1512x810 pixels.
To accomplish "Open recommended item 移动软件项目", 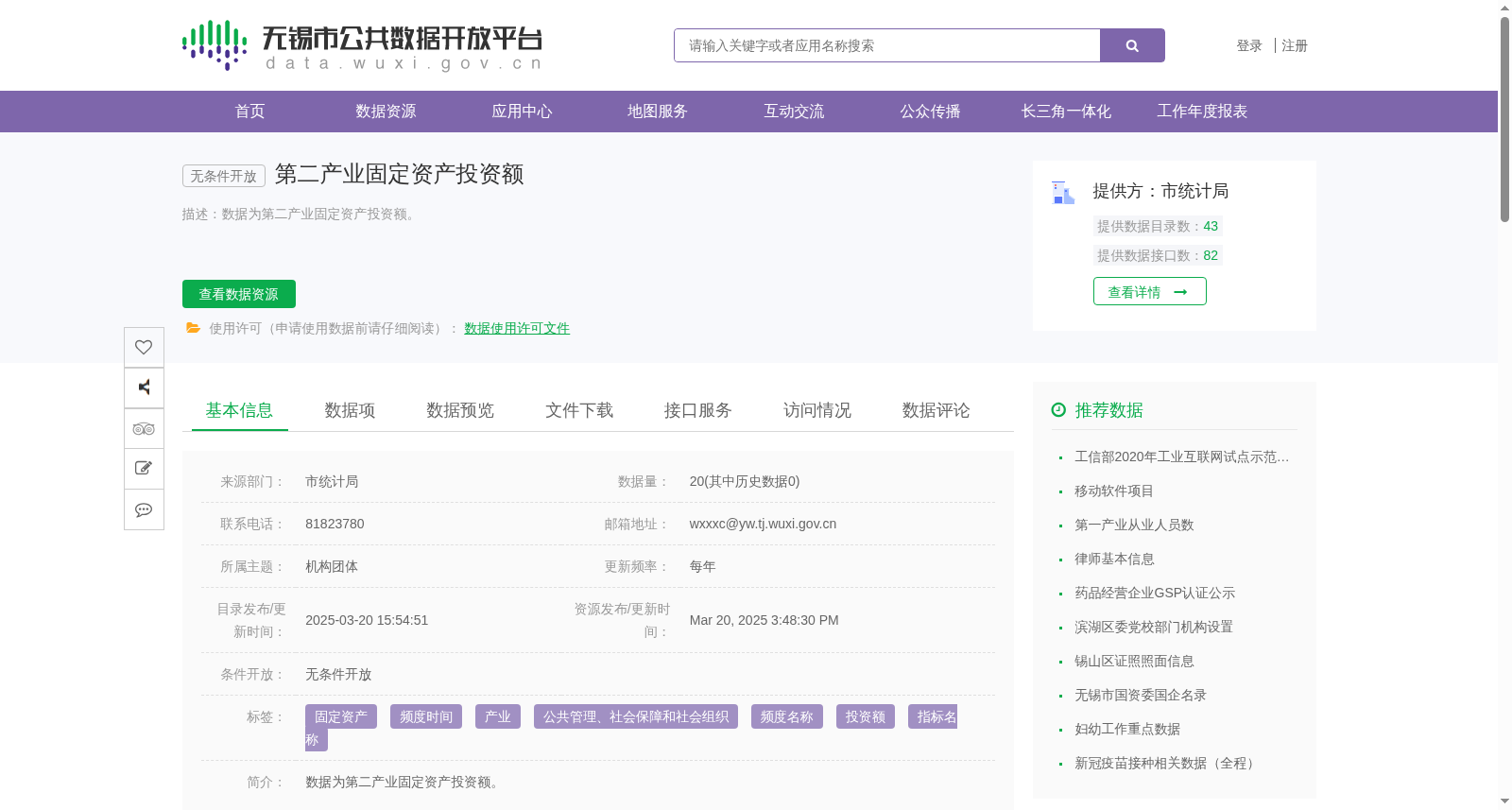I will pyautogui.click(x=1114, y=491).
